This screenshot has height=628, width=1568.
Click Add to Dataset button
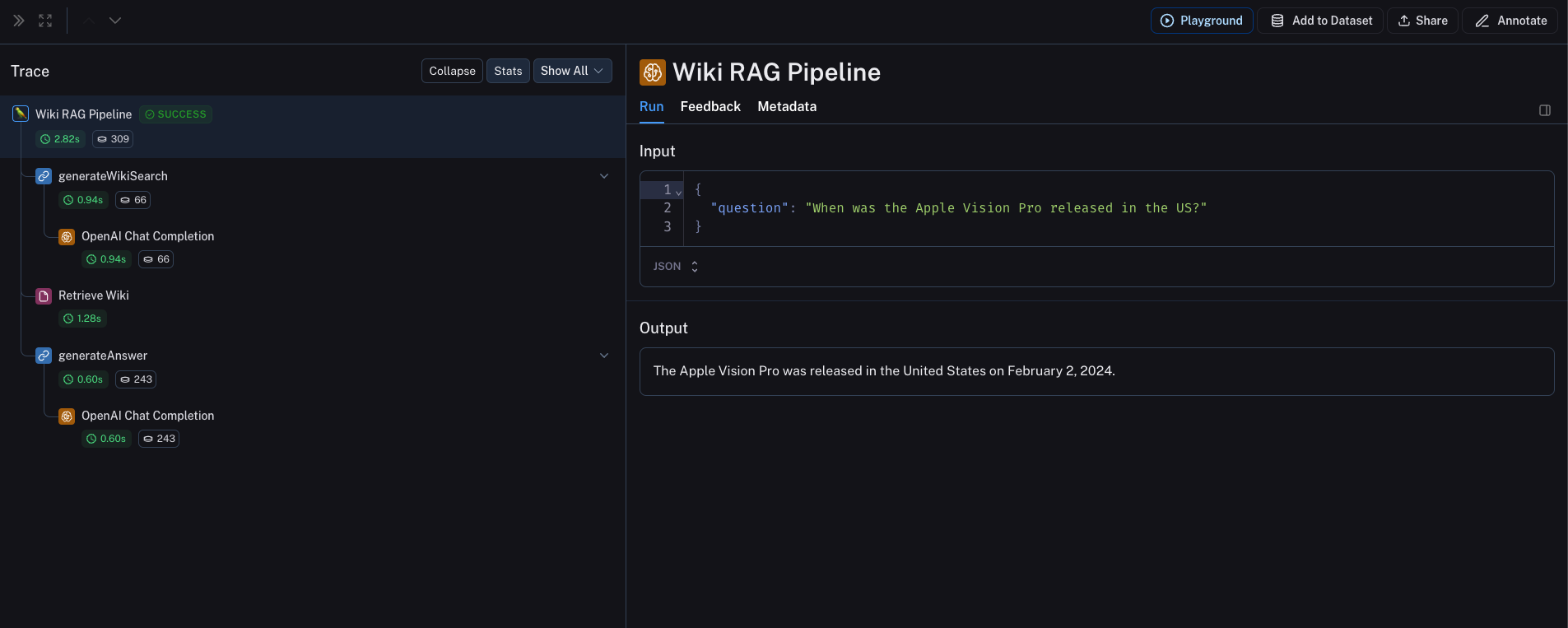pyautogui.click(x=1320, y=21)
